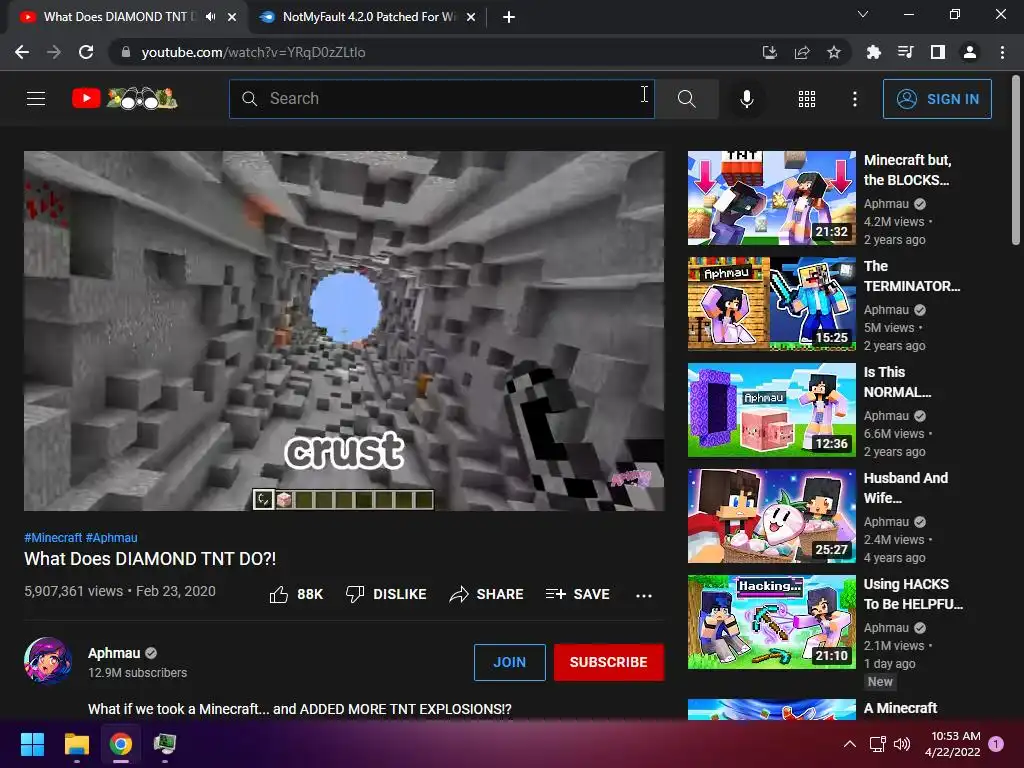Open taskbar clock and date

(x=953, y=744)
